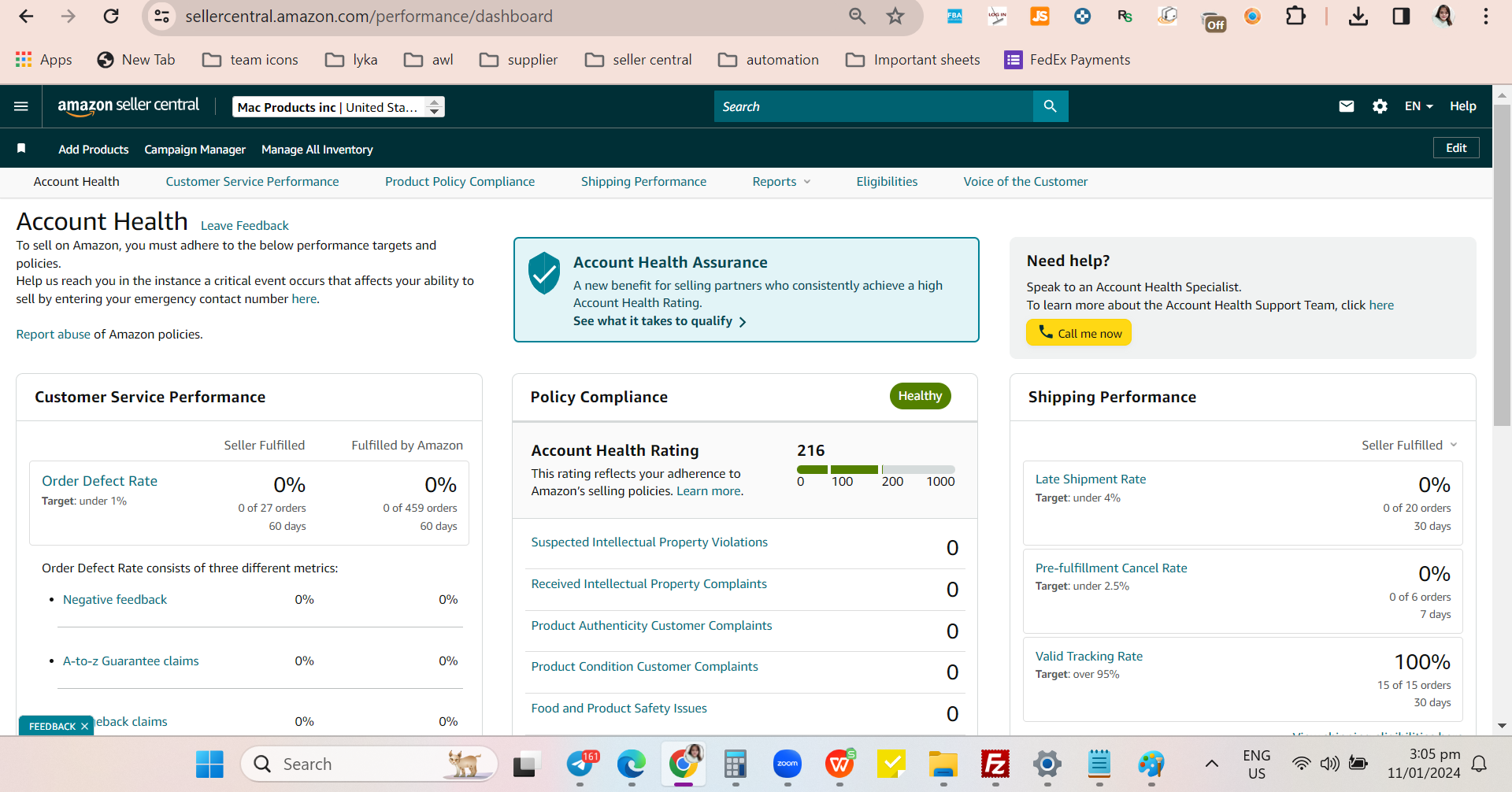Open FedEx Payments bookmark
The width and height of the screenshot is (1512, 792).
(1067, 60)
